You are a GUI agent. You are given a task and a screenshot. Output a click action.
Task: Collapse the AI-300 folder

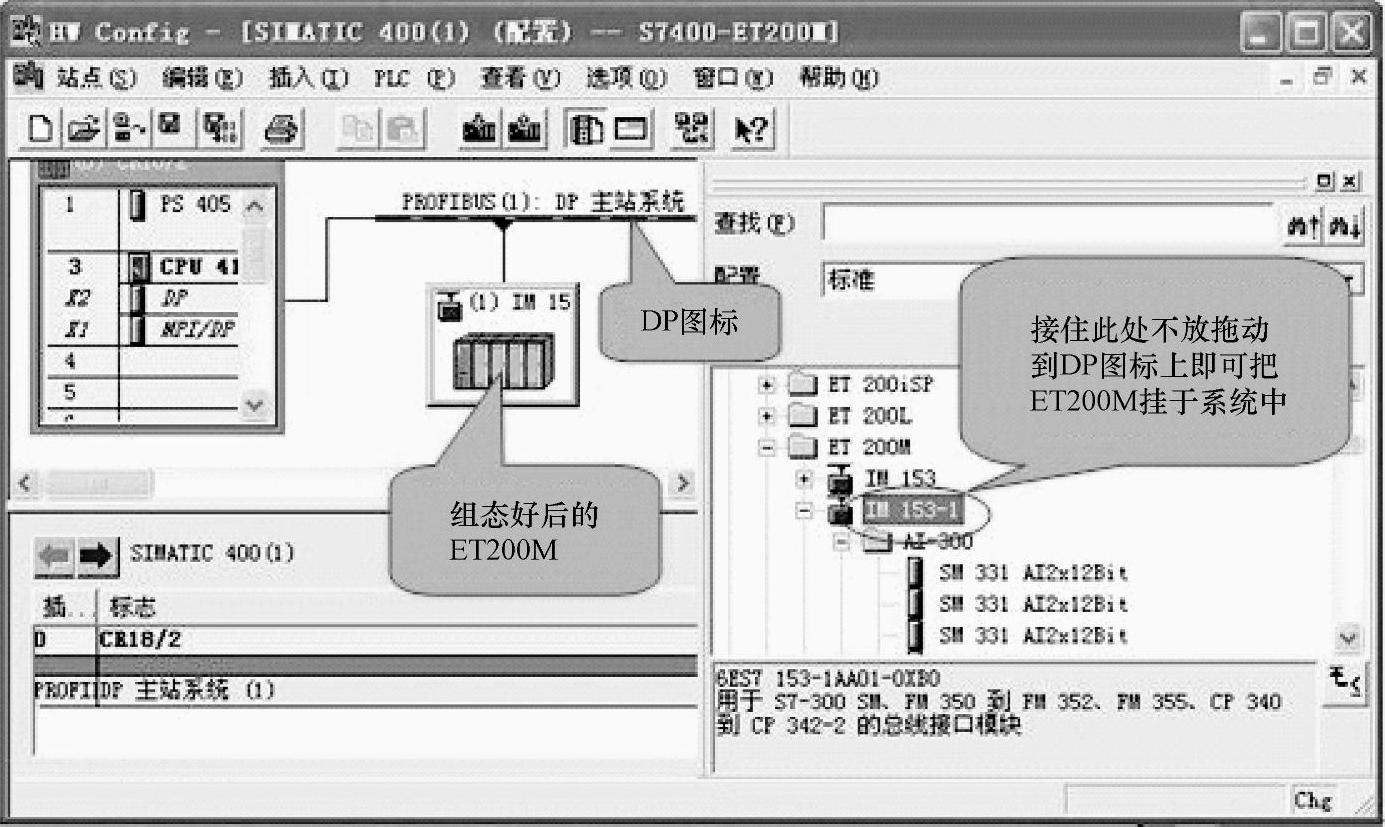coord(841,543)
